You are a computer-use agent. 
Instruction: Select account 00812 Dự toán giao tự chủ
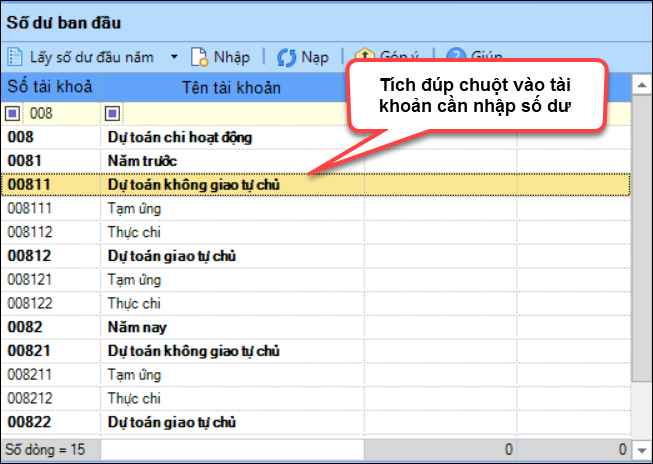180,256
